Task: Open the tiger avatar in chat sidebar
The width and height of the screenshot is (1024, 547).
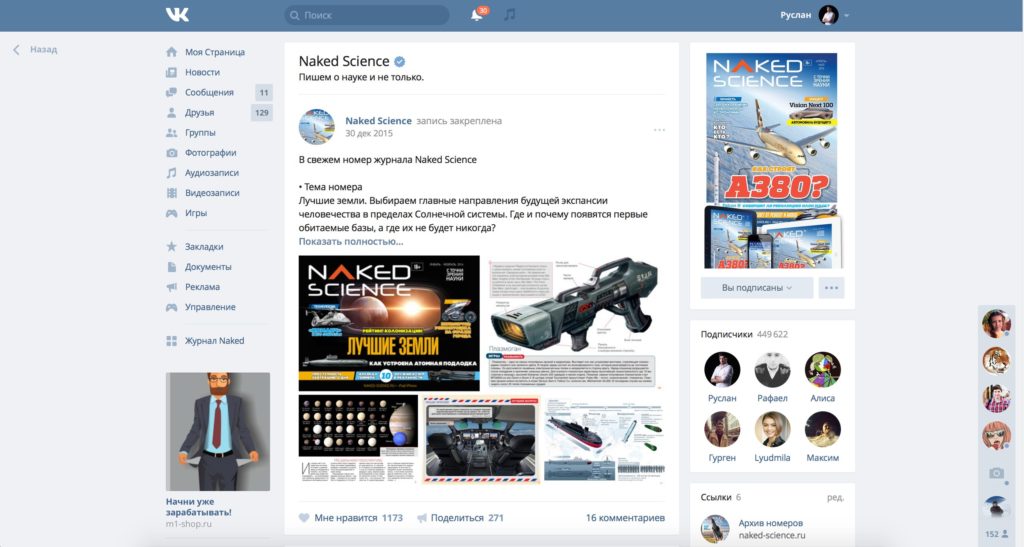Action: [997, 361]
